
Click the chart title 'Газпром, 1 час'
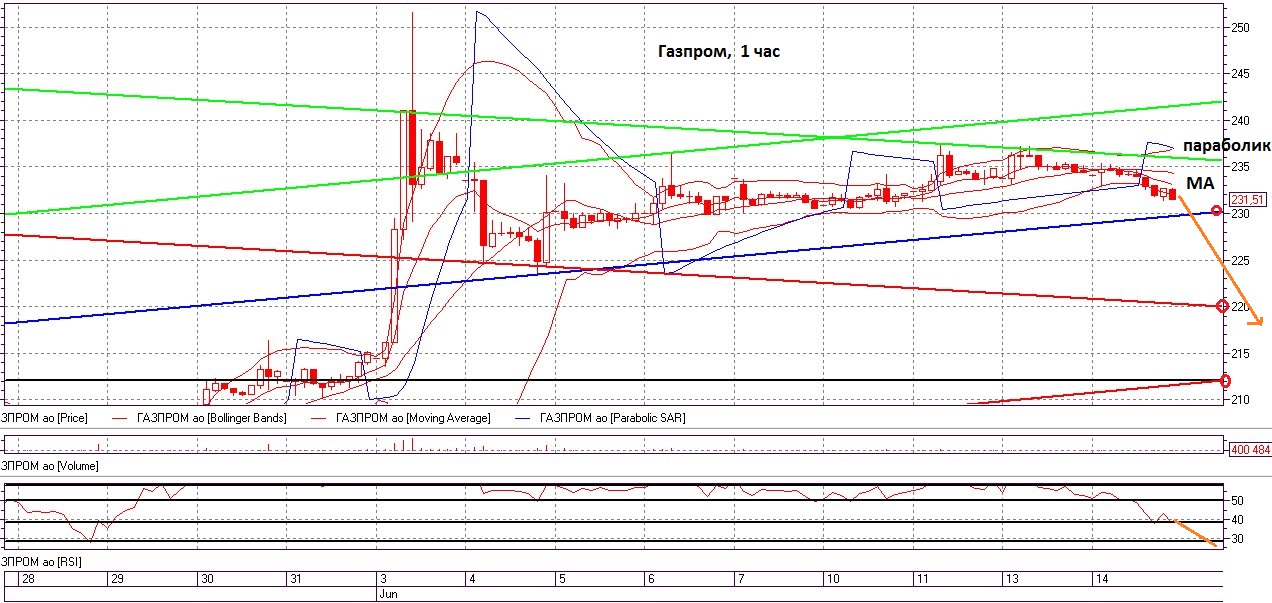(x=718, y=52)
